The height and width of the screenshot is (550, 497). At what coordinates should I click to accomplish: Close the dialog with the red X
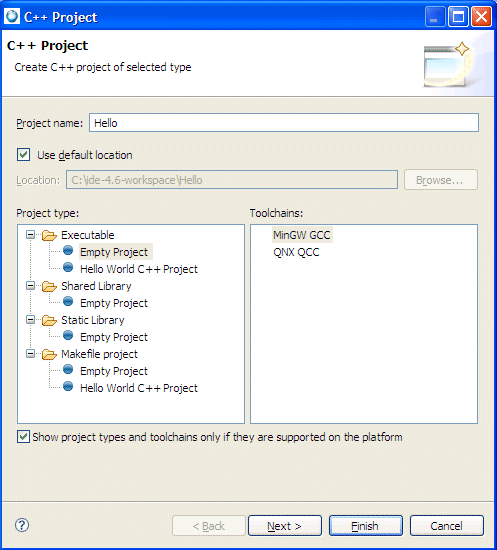click(481, 16)
